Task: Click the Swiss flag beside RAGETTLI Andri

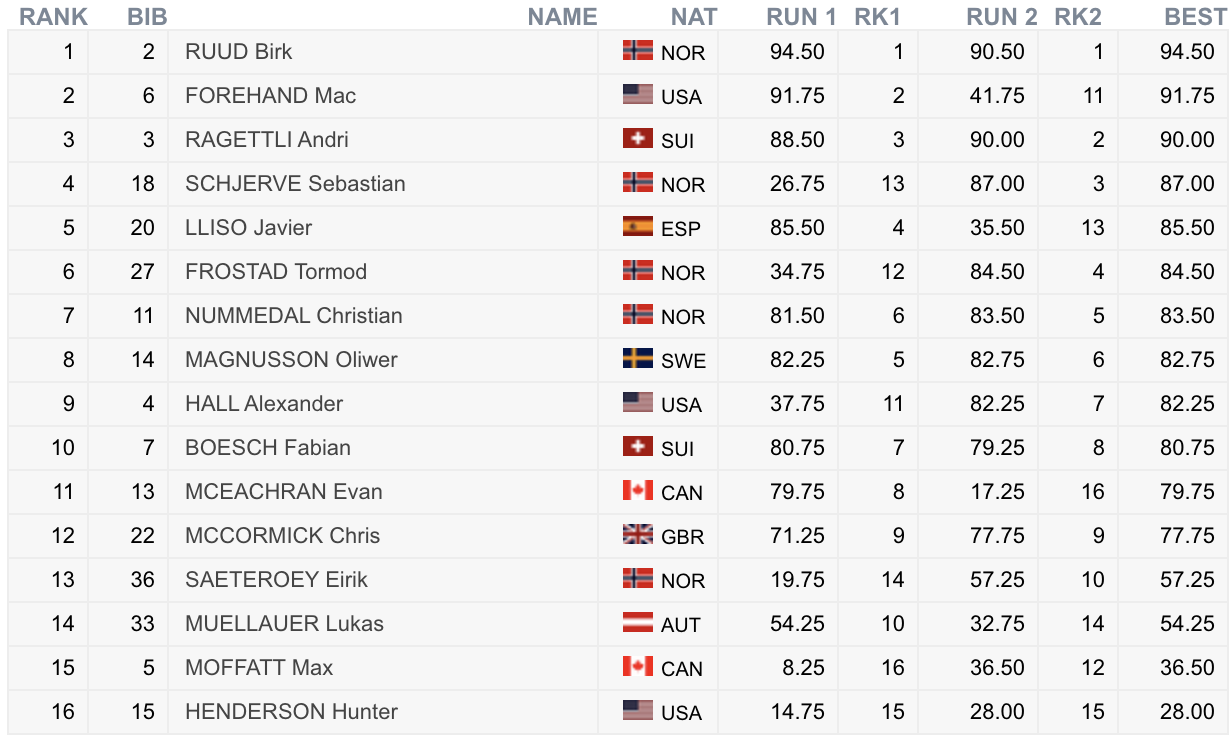Action: (637, 138)
